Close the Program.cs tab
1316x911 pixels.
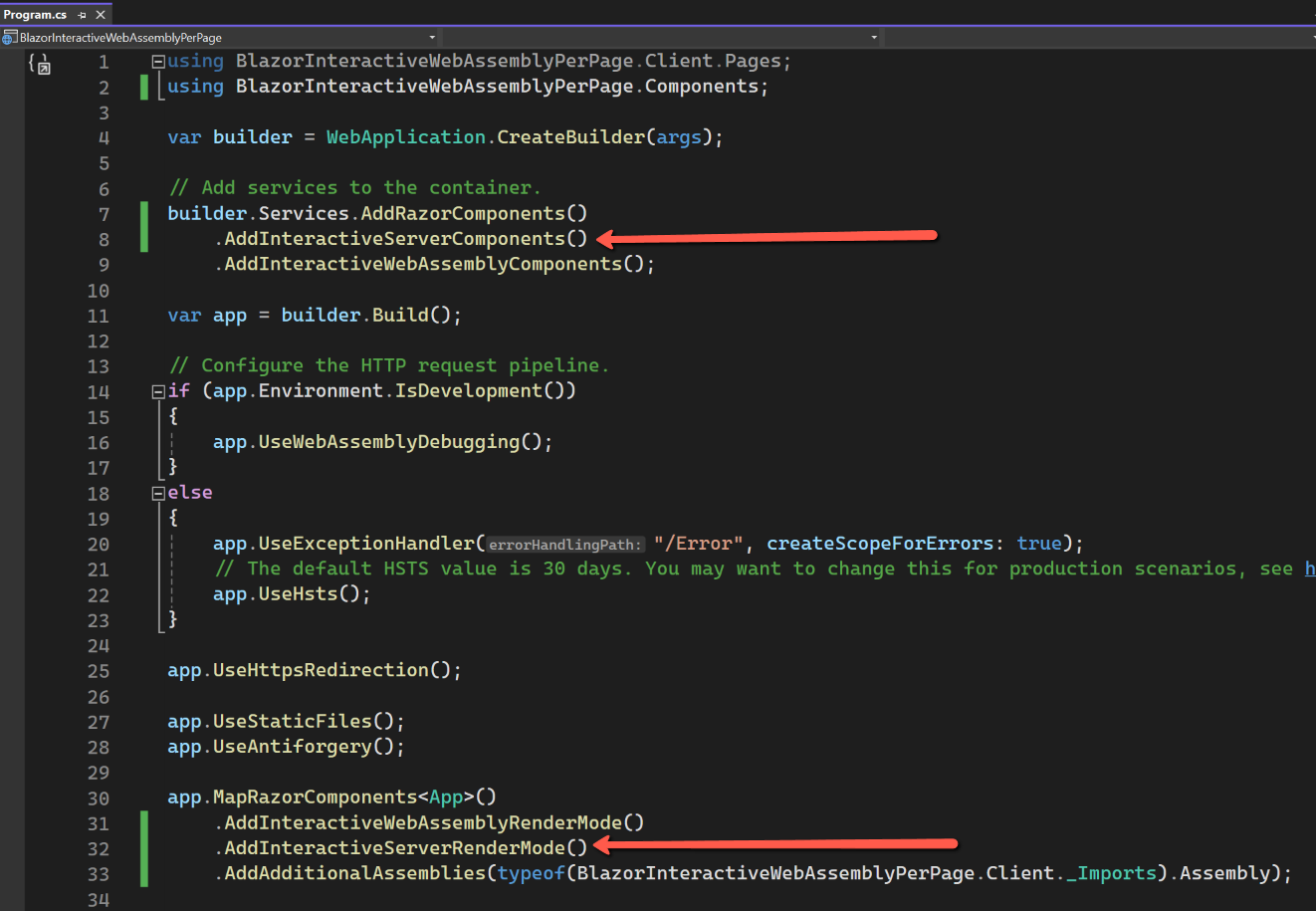[x=101, y=15]
